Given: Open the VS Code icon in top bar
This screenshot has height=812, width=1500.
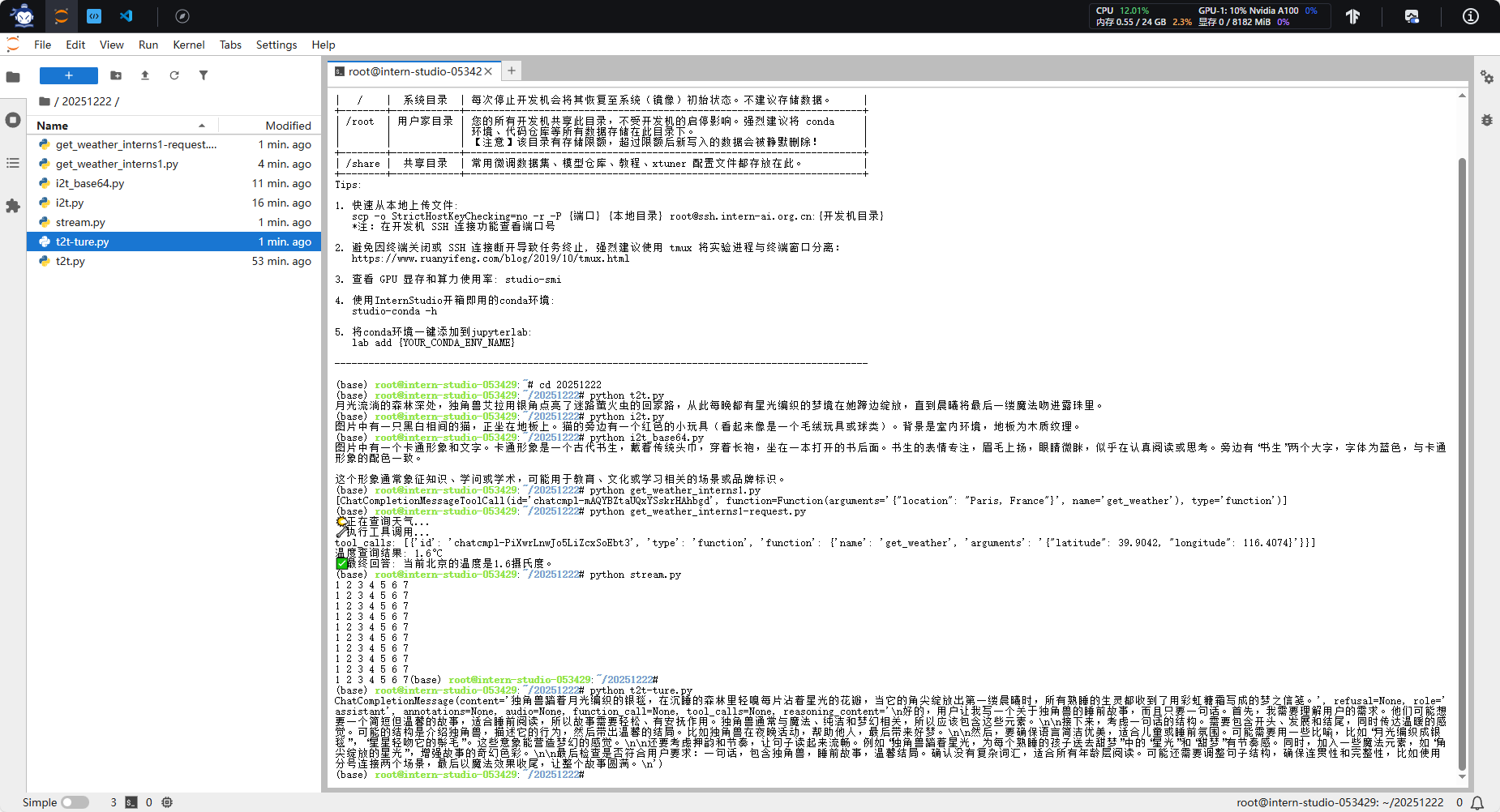Looking at the screenshot, I should 126,16.
